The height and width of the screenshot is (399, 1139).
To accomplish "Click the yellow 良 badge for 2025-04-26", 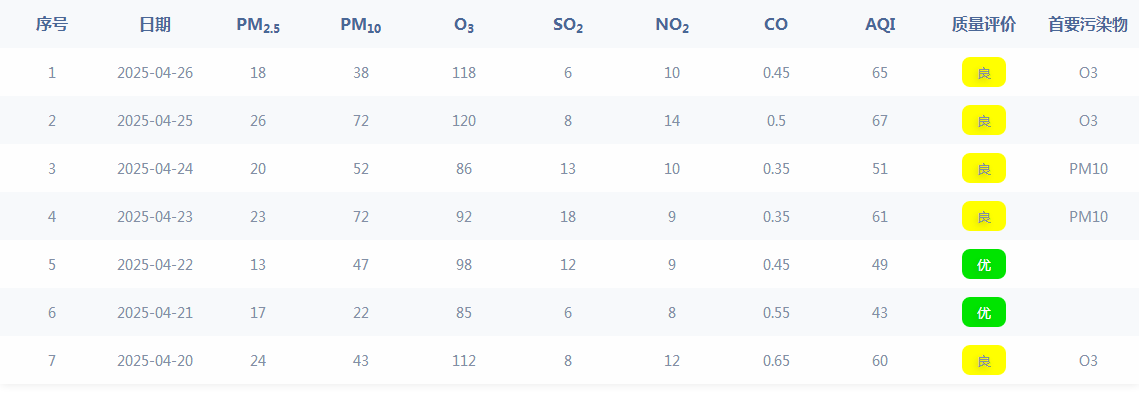I will tap(984, 72).
